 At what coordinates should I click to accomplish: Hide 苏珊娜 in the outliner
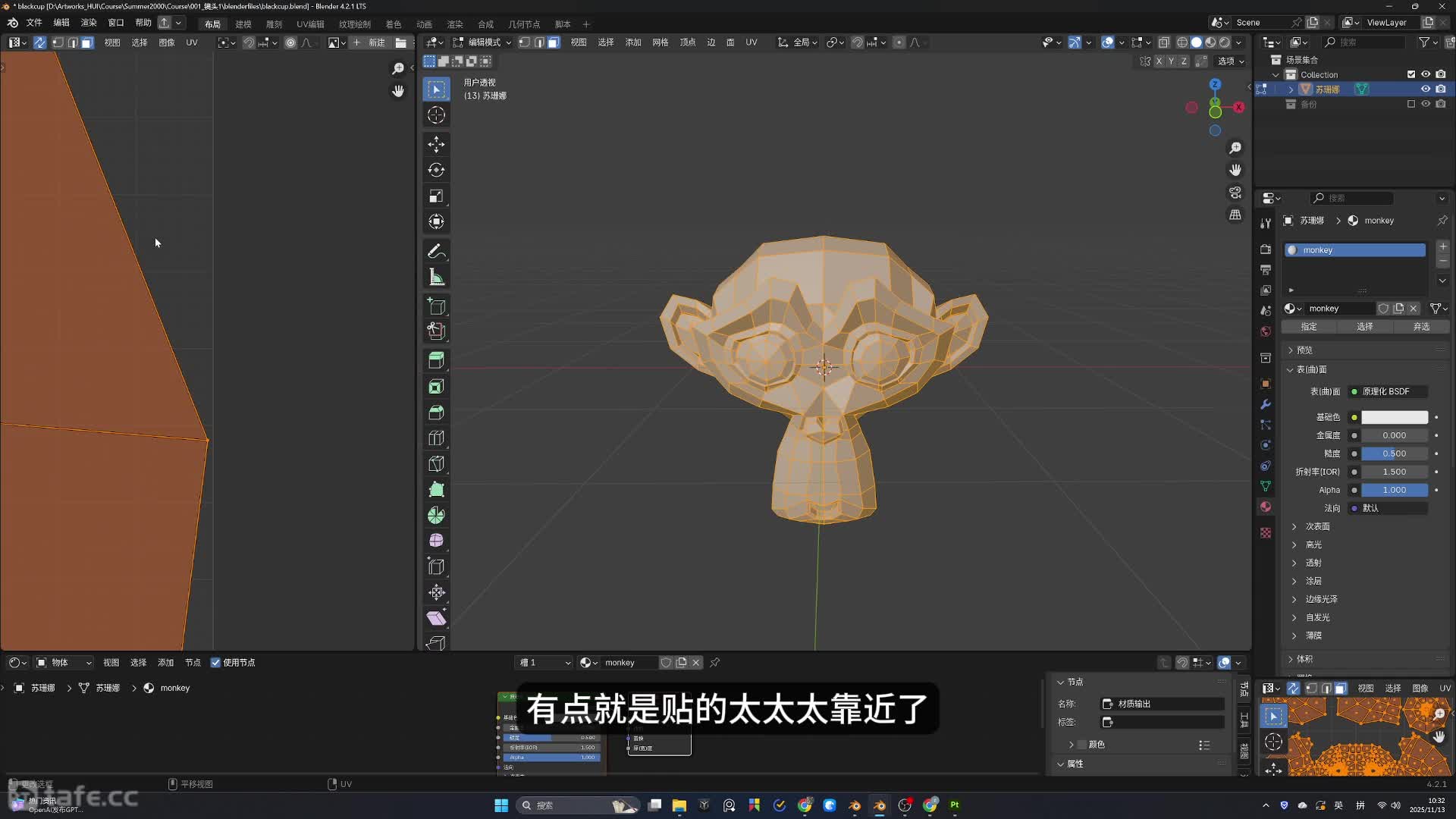click(x=1426, y=89)
